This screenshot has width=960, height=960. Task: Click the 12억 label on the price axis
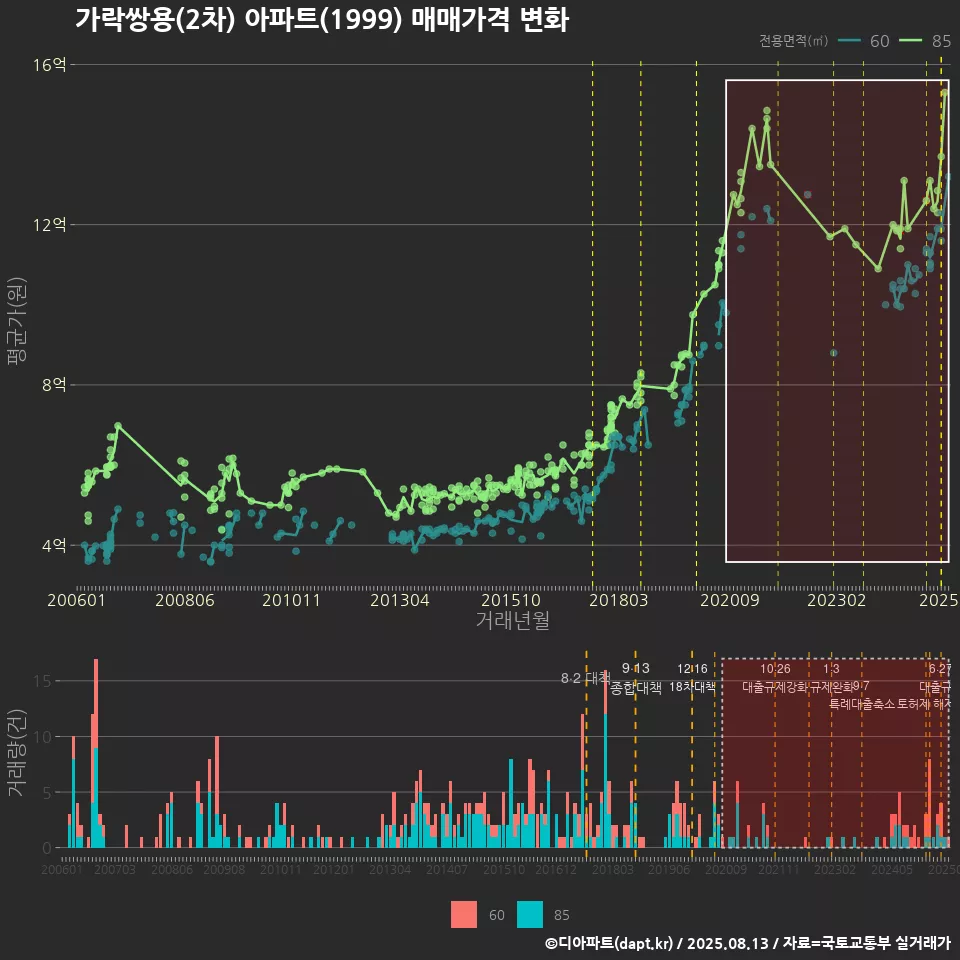point(49,225)
